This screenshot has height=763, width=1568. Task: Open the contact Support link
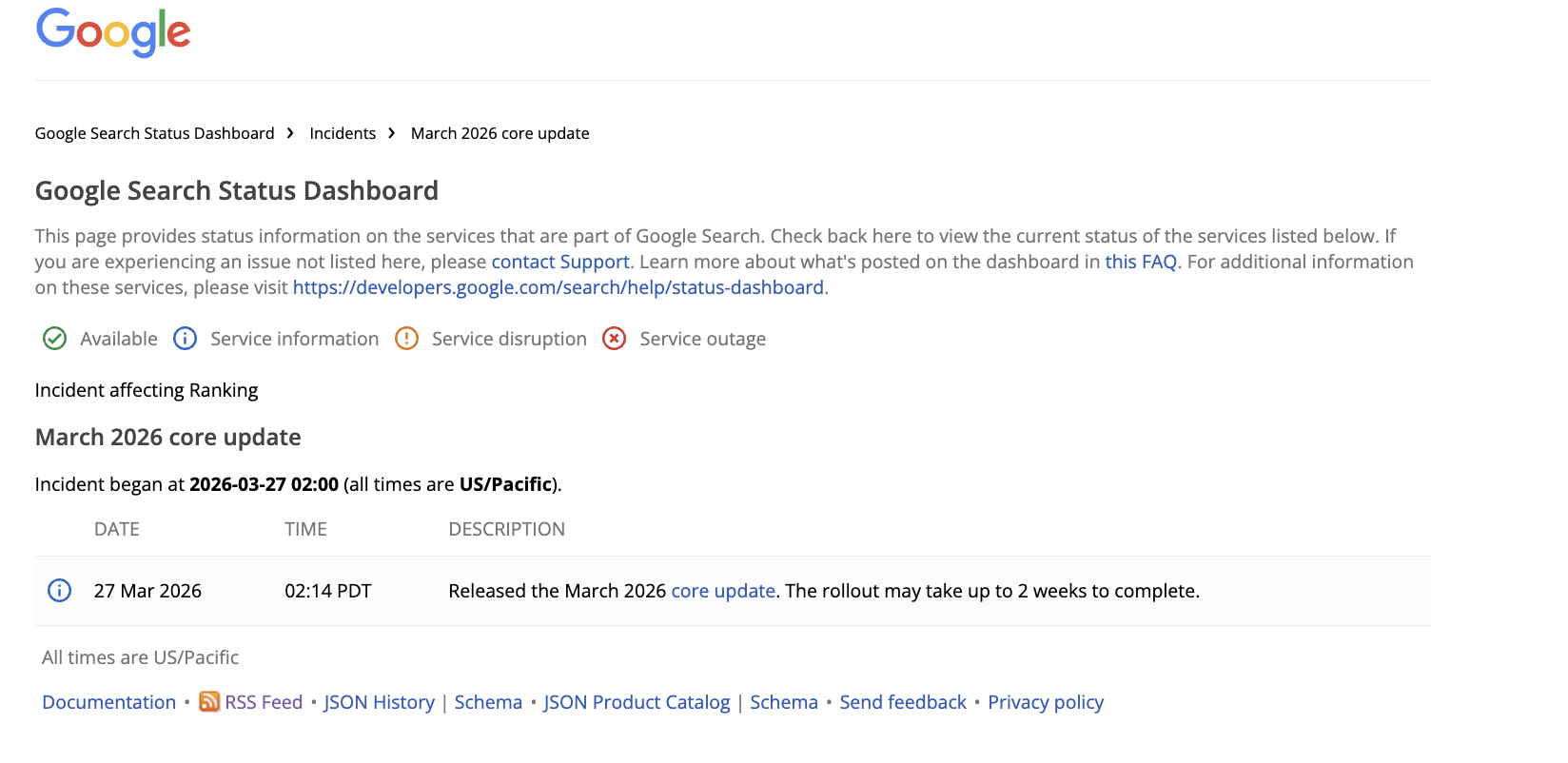(560, 262)
